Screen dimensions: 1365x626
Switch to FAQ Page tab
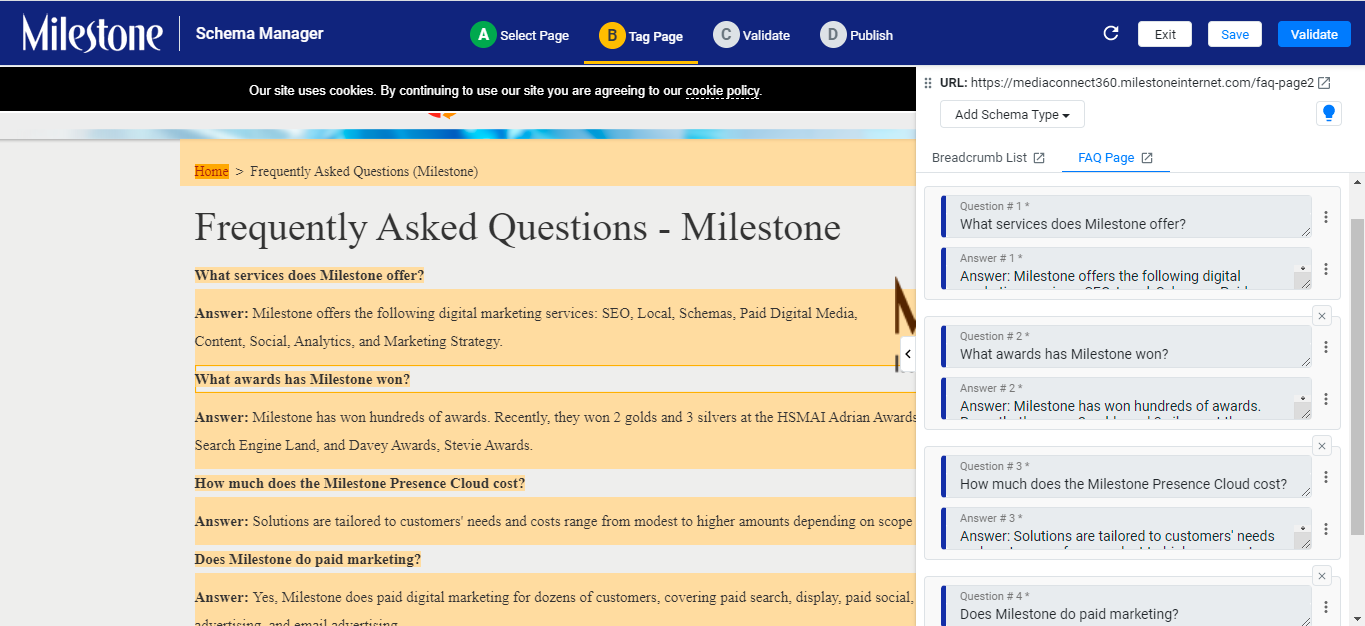(x=1115, y=158)
